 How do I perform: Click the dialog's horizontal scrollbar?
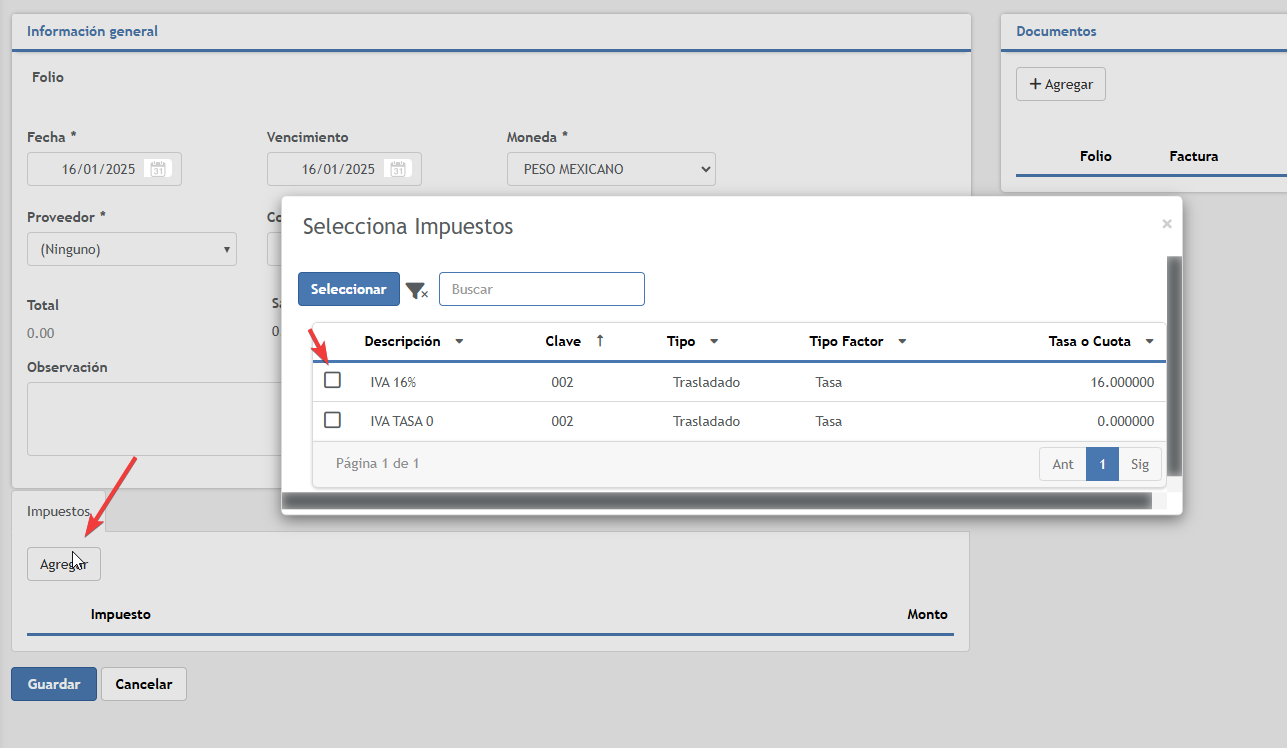[717, 500]
